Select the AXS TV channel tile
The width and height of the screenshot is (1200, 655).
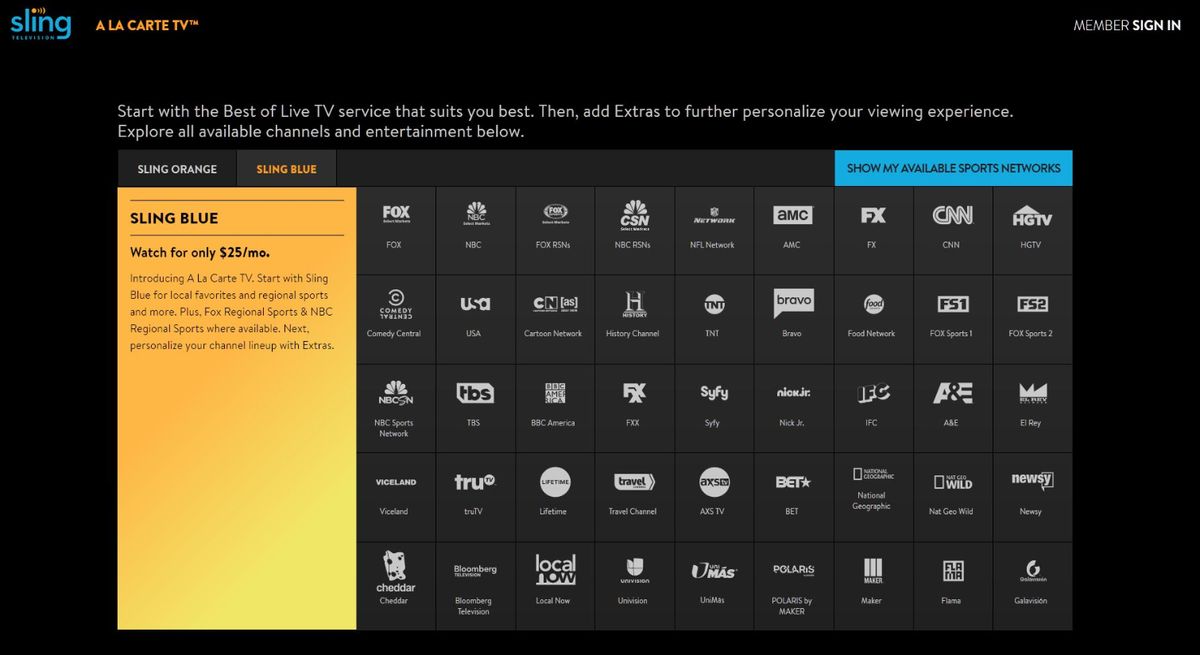pos(714,497)
